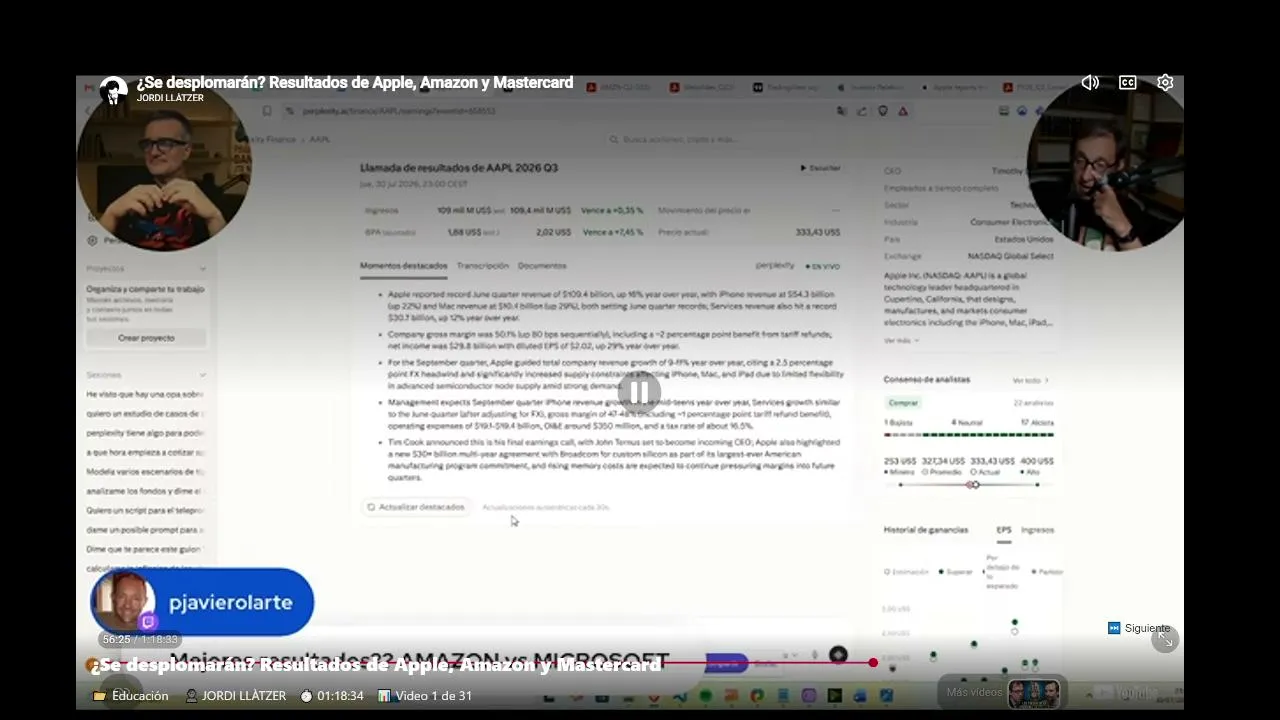This screenshot has width=1280, height=720.
Task: Select the Ingresos tab in Historial de ganancias
Action: click(x=1038, y=530)
